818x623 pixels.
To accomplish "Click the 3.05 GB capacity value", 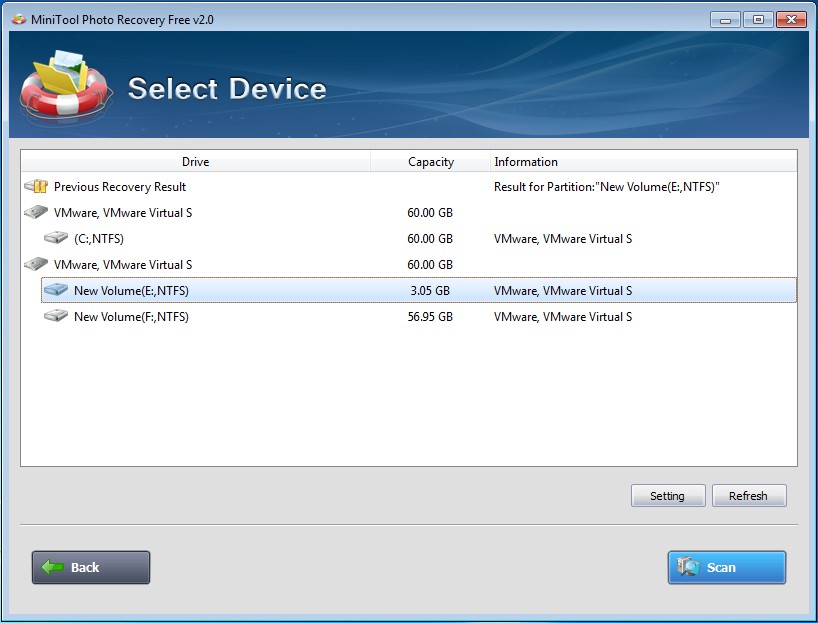I will 430,291.
